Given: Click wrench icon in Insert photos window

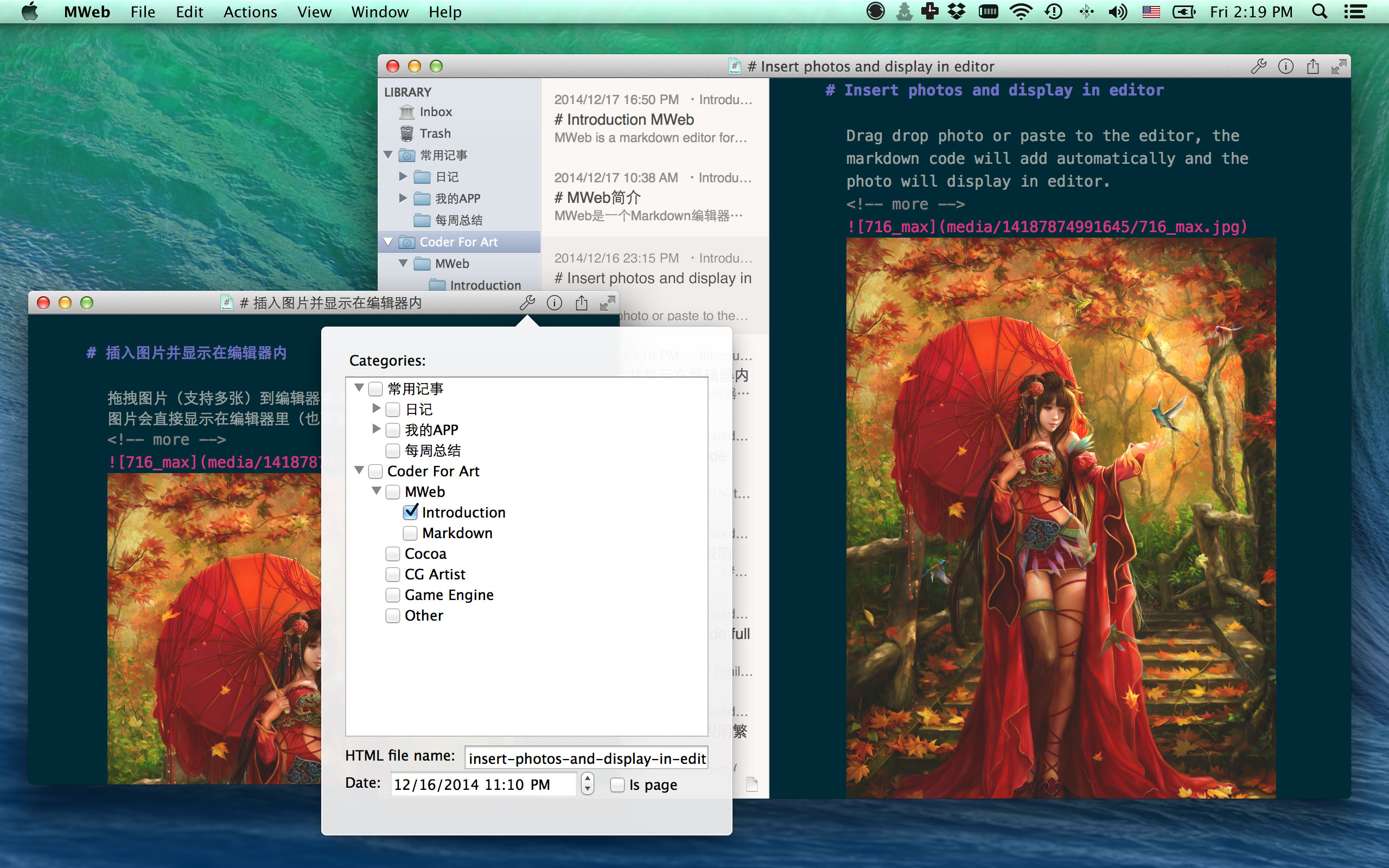Looking at the screenshot, I should (x=1258, y=67).
